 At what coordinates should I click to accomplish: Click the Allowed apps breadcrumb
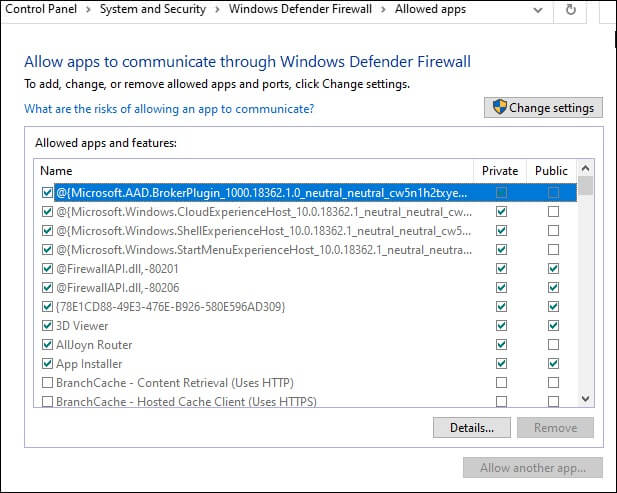(430, 9)
